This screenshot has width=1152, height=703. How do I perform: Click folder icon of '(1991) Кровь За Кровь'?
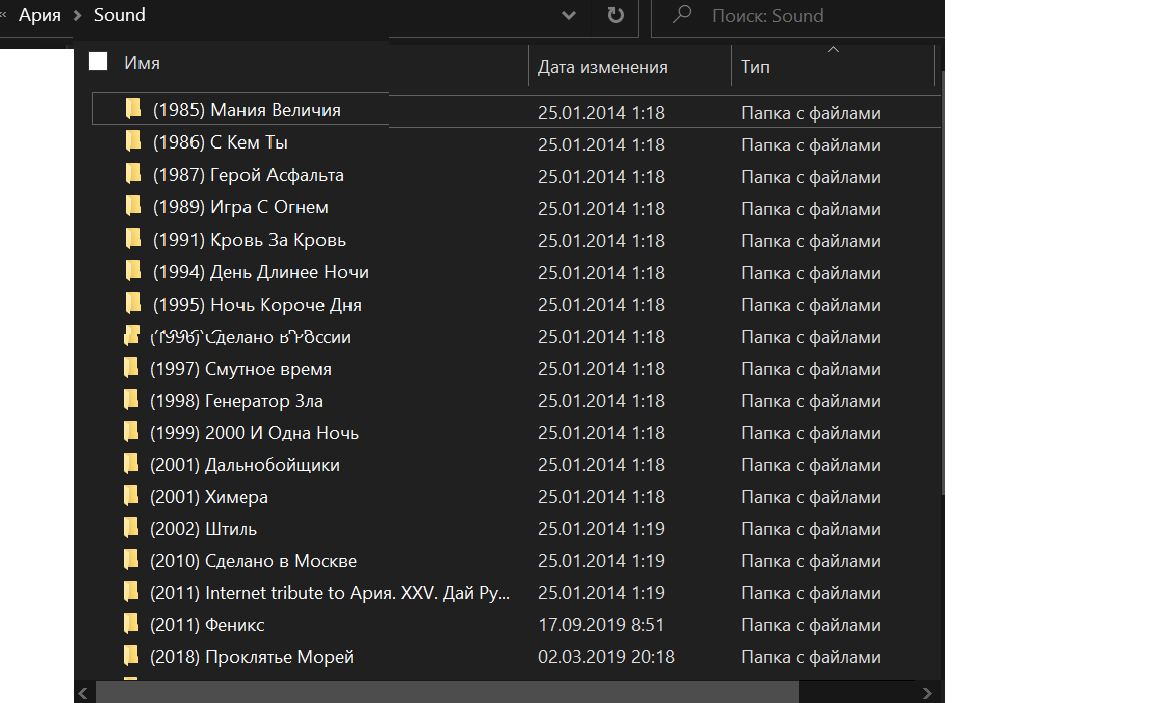(x=133, y=238)
